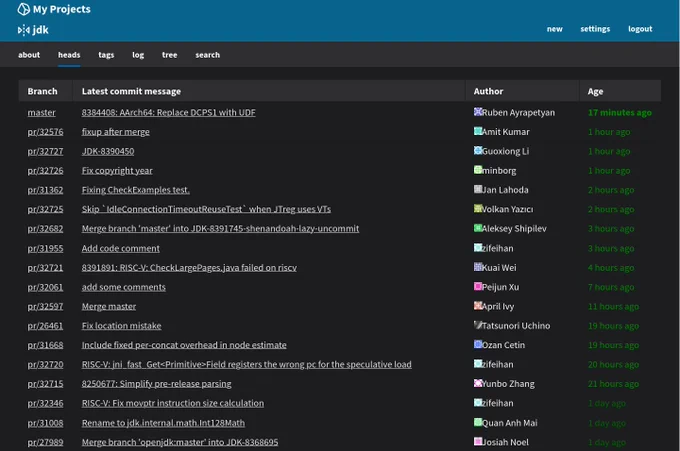The height and width of the screenshot is (451, 680).
Task: Open the 'JDK-8390450' commit message
Action: click(x=108, y=151)
